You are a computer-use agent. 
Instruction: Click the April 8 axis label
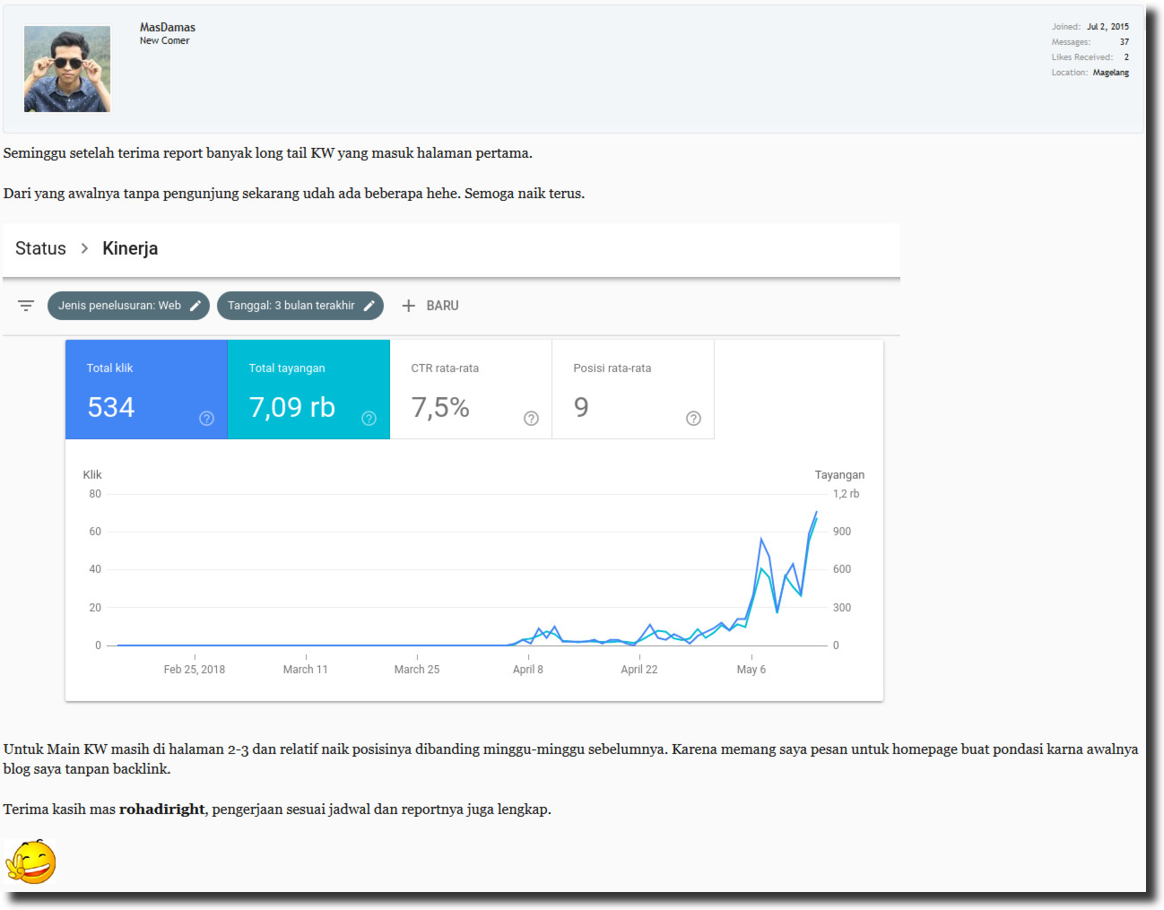pos(528,670)
